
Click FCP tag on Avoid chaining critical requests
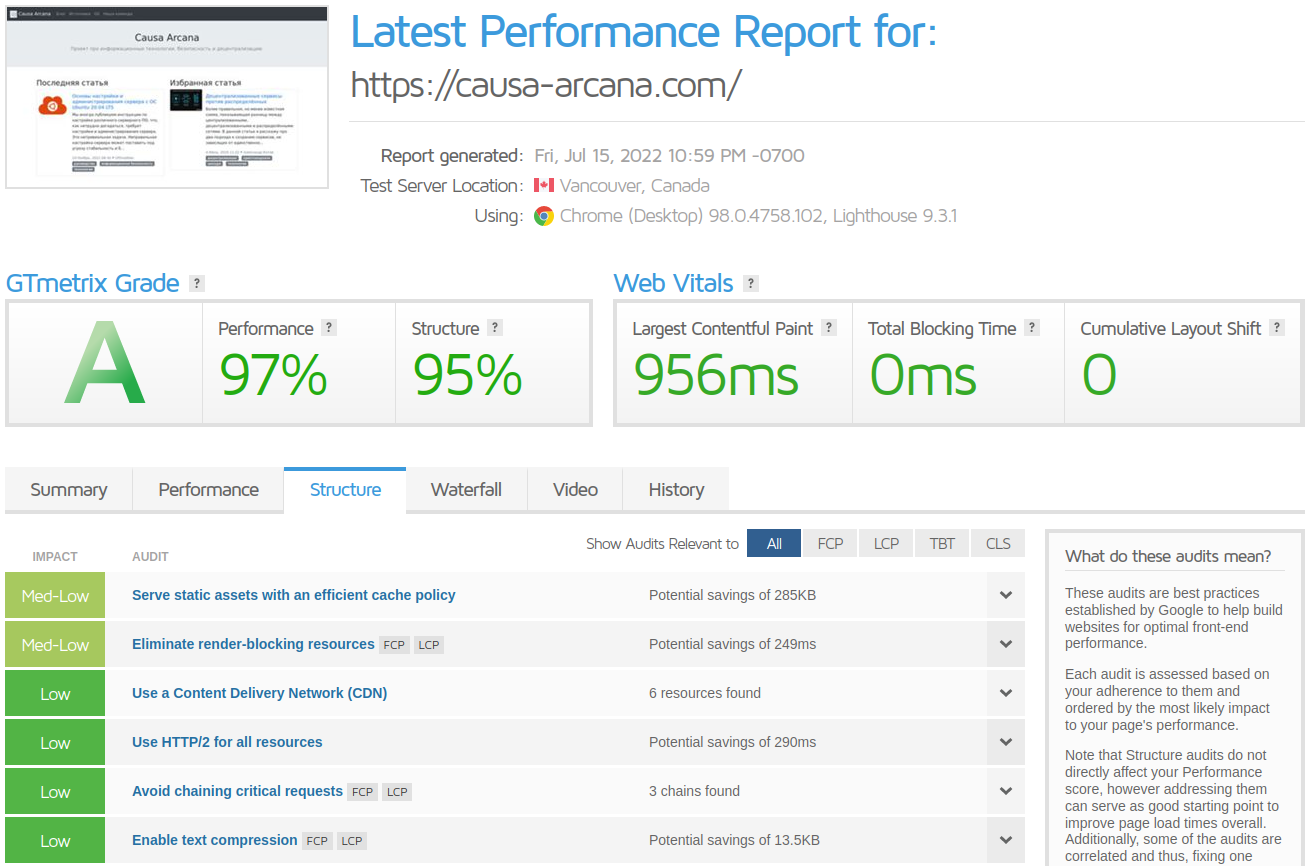(x=363, y=792)
